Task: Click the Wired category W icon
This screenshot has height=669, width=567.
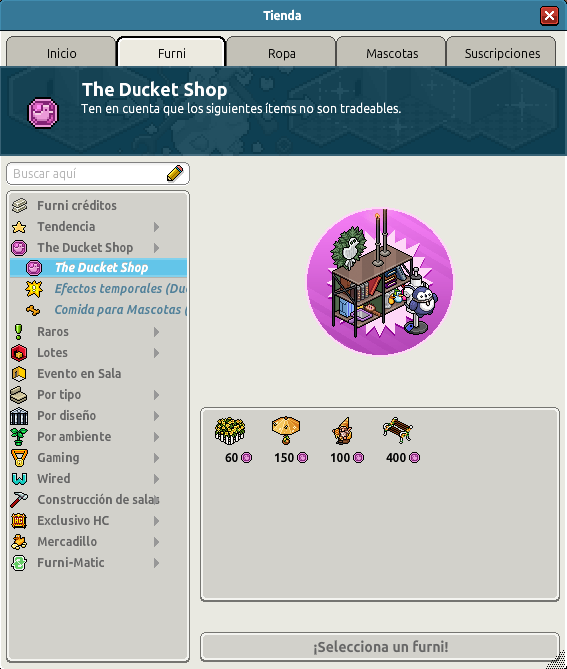Action: [19, 479]
